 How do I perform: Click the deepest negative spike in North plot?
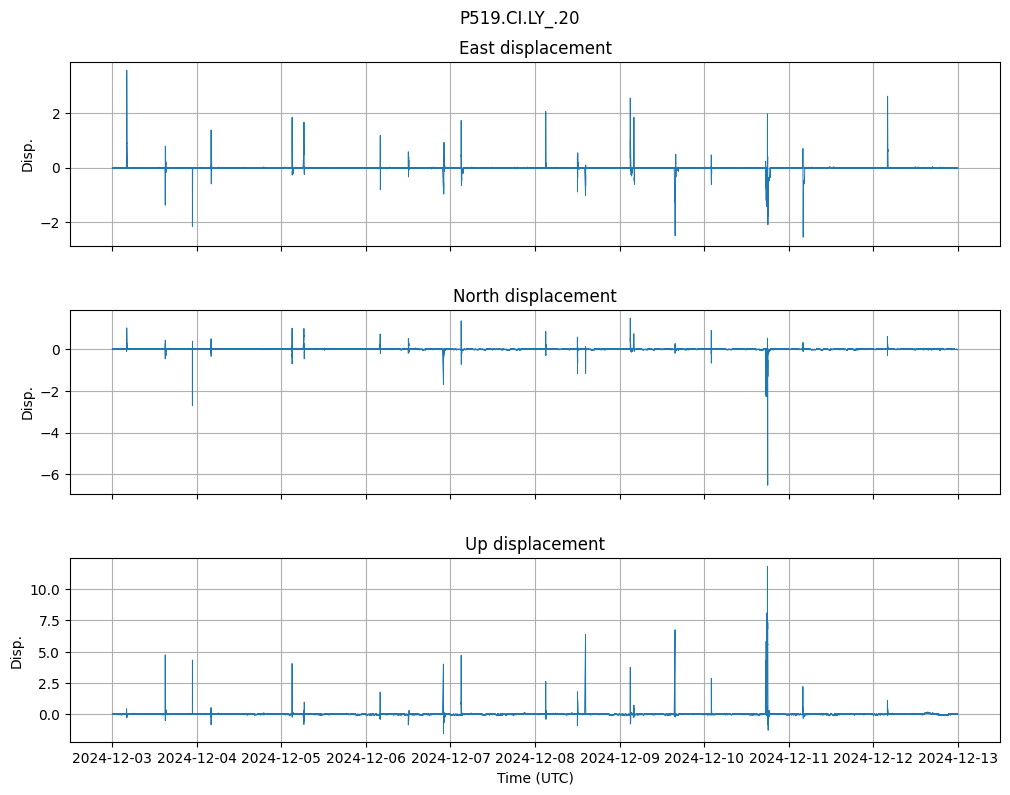coord(768,484)
